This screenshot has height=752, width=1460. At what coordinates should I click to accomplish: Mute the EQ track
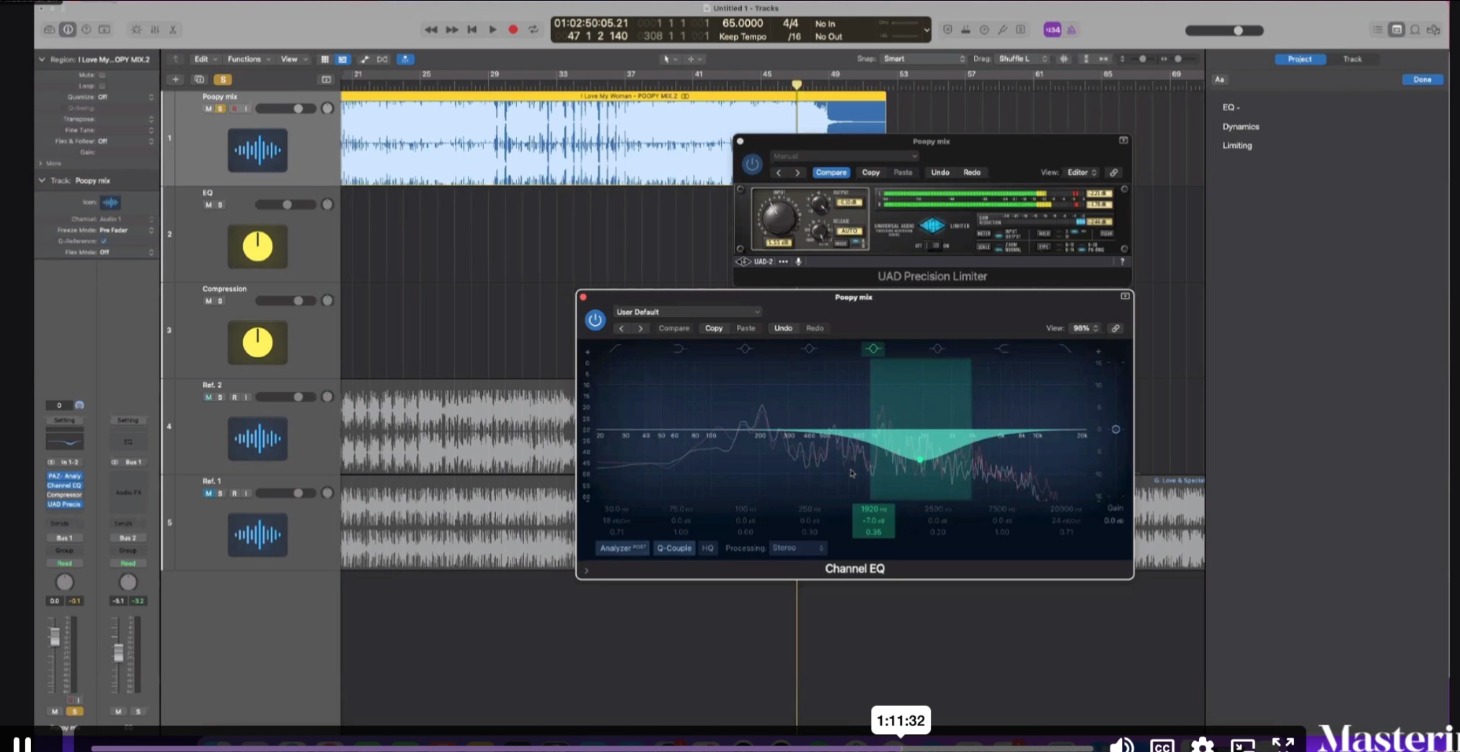point(209,205)
